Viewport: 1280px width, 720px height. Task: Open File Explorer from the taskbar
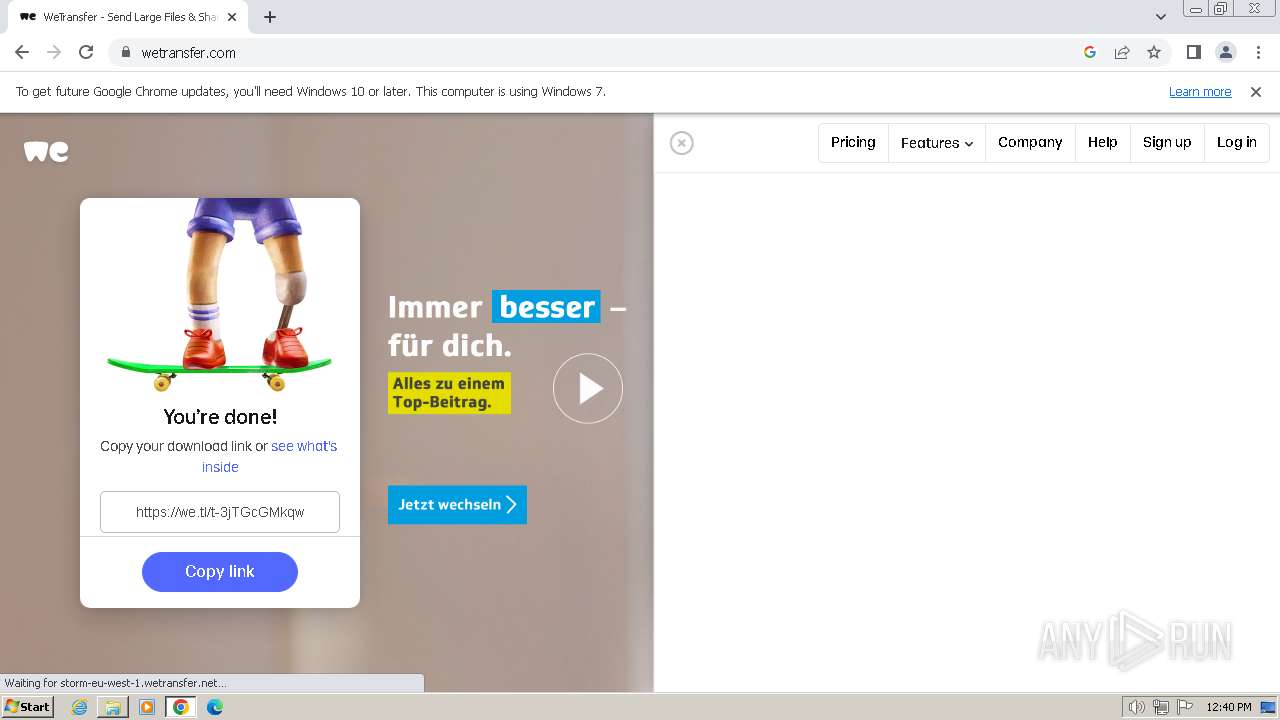[113, 707]
